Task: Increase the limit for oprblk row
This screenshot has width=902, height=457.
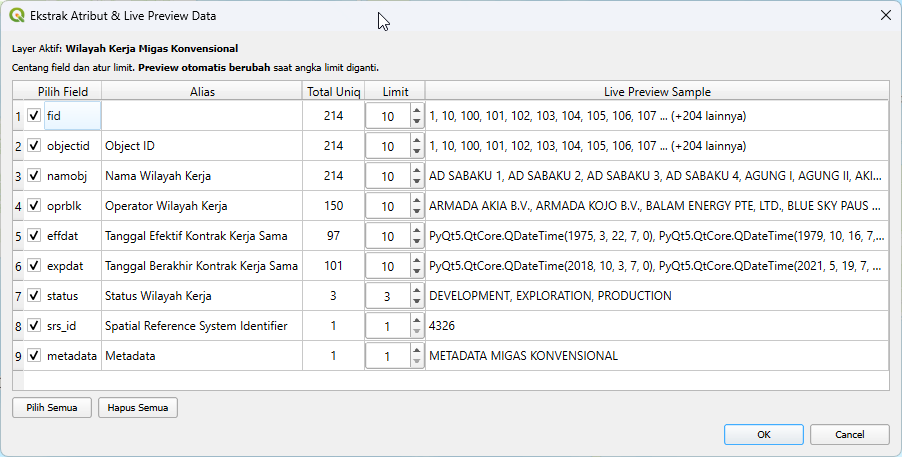Action: pos(417,200)
